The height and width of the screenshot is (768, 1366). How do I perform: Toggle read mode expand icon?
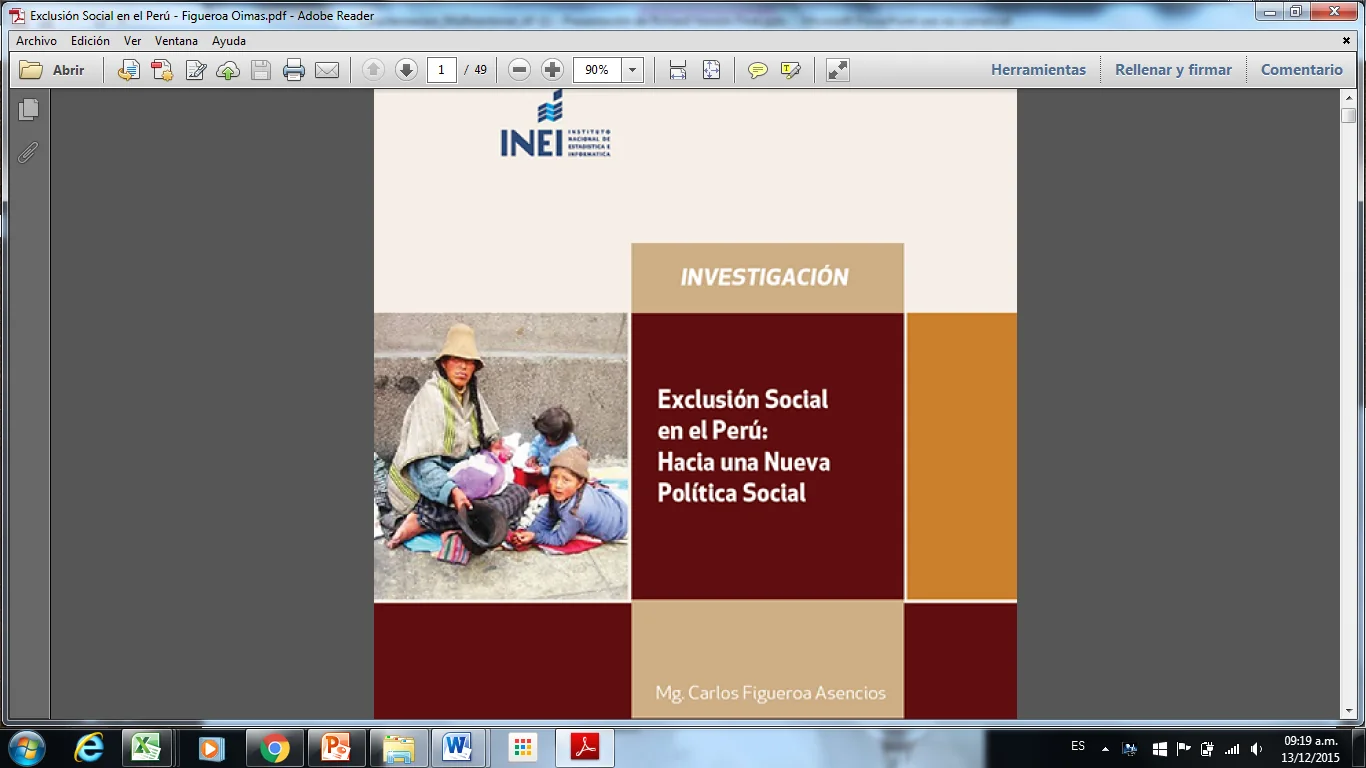point(838,70)
